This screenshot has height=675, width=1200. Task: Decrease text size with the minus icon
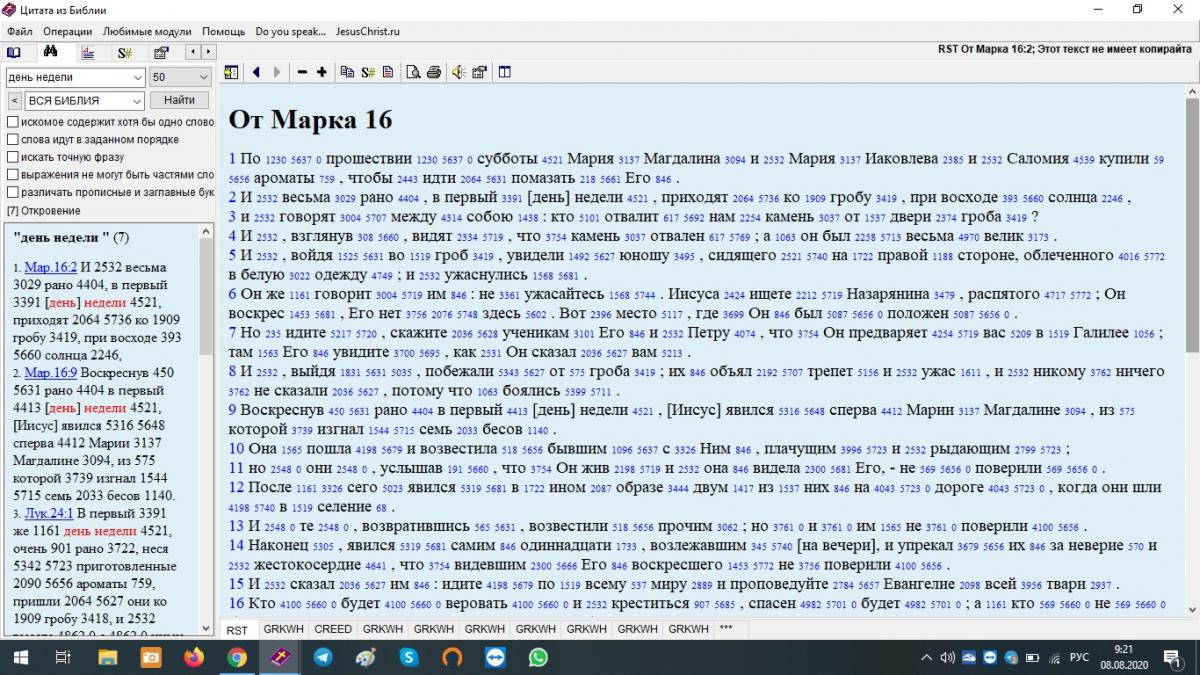pos(302,72)
